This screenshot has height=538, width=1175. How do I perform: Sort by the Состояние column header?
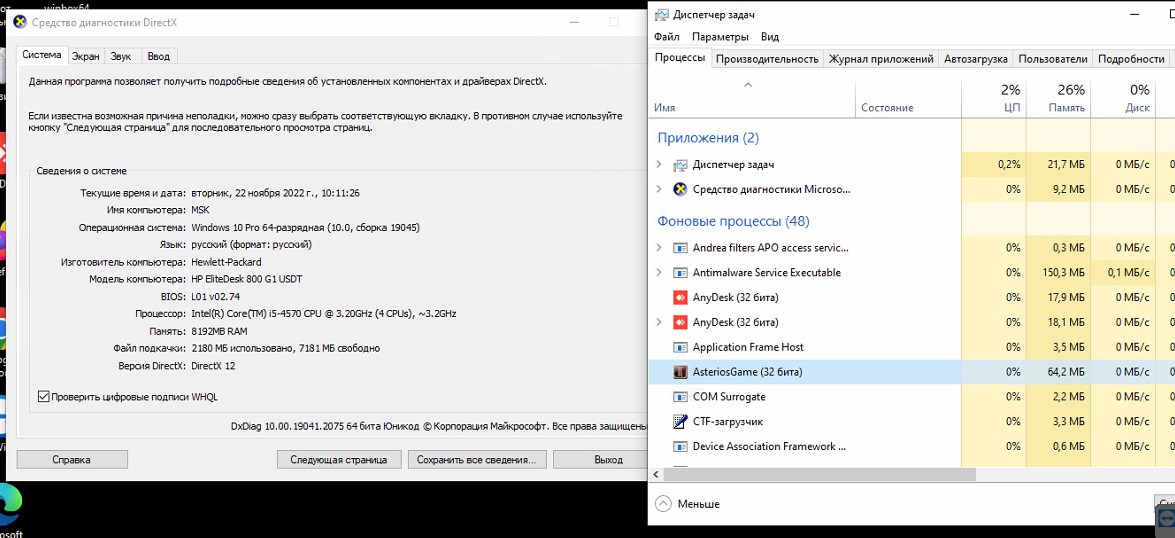(x=908, y=98)
